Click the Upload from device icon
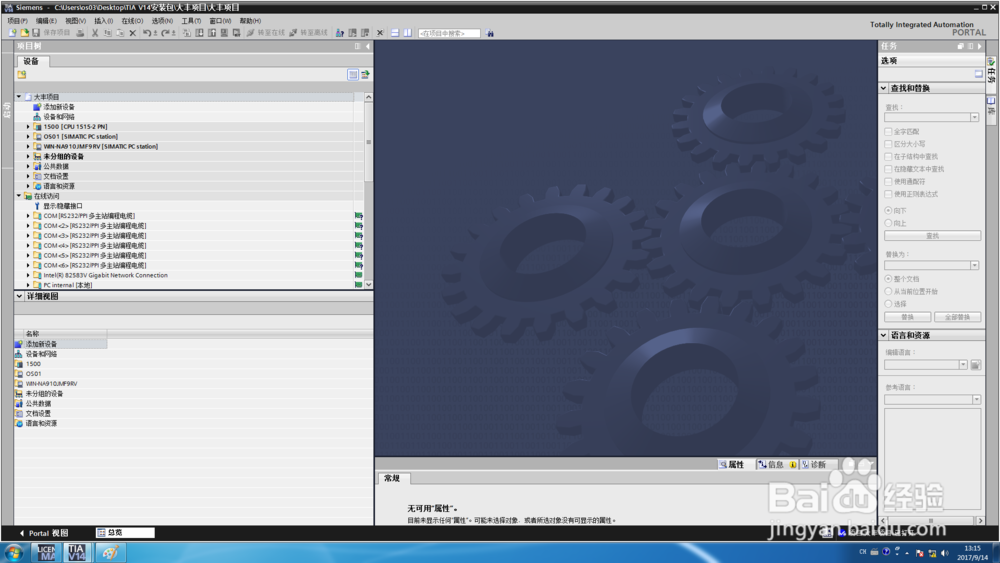The width and height of the screenshot is (1000, 563). (212, 33)
